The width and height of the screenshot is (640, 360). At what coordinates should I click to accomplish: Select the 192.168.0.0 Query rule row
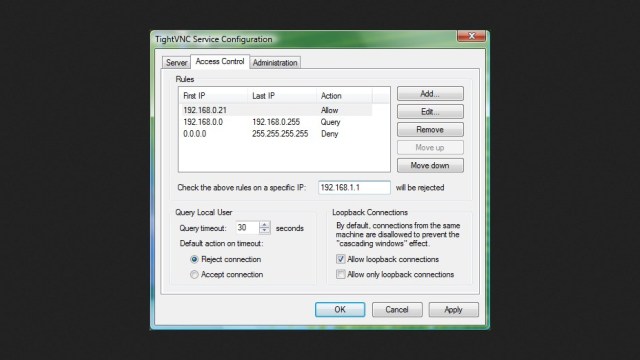(276, 122)
